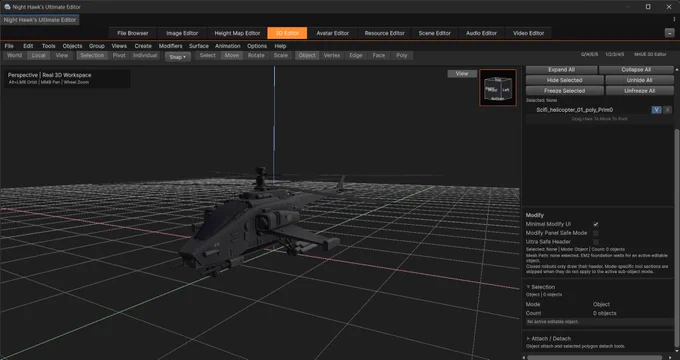680x360 pixels.
Task: Click the right panel horizontal scrollbar
Action: [x=594, y=358]
